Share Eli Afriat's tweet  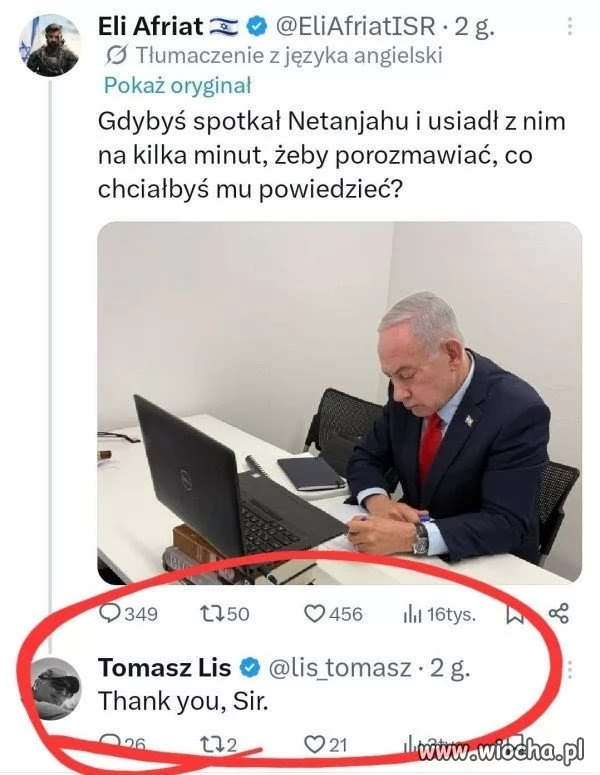pyautogui.click(x=559, y=613)
